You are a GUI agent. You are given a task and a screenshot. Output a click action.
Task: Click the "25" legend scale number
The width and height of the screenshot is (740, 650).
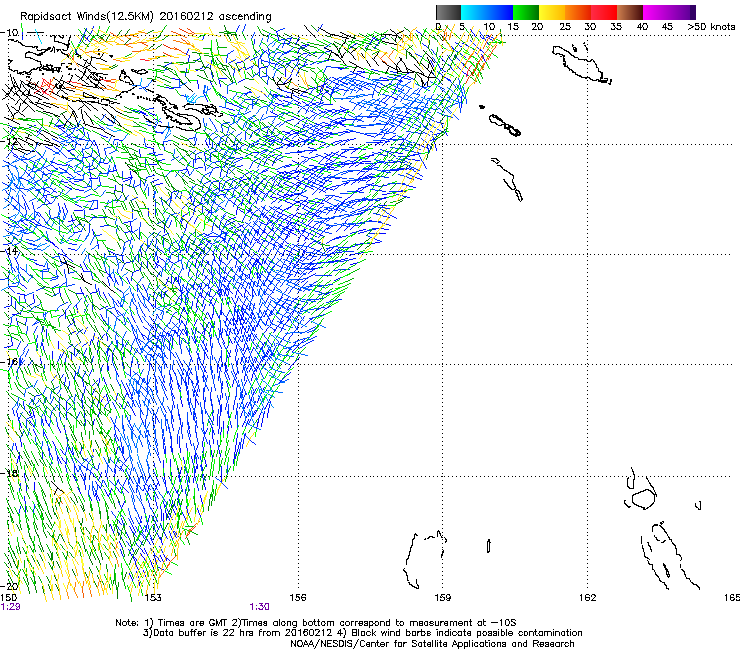tap(565, 26)
